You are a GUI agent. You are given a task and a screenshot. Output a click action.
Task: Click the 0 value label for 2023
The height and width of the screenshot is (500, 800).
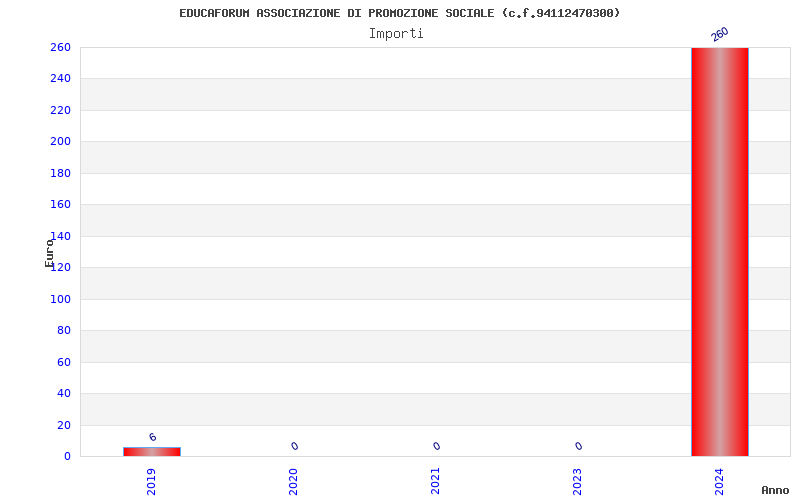coord(578,446)
